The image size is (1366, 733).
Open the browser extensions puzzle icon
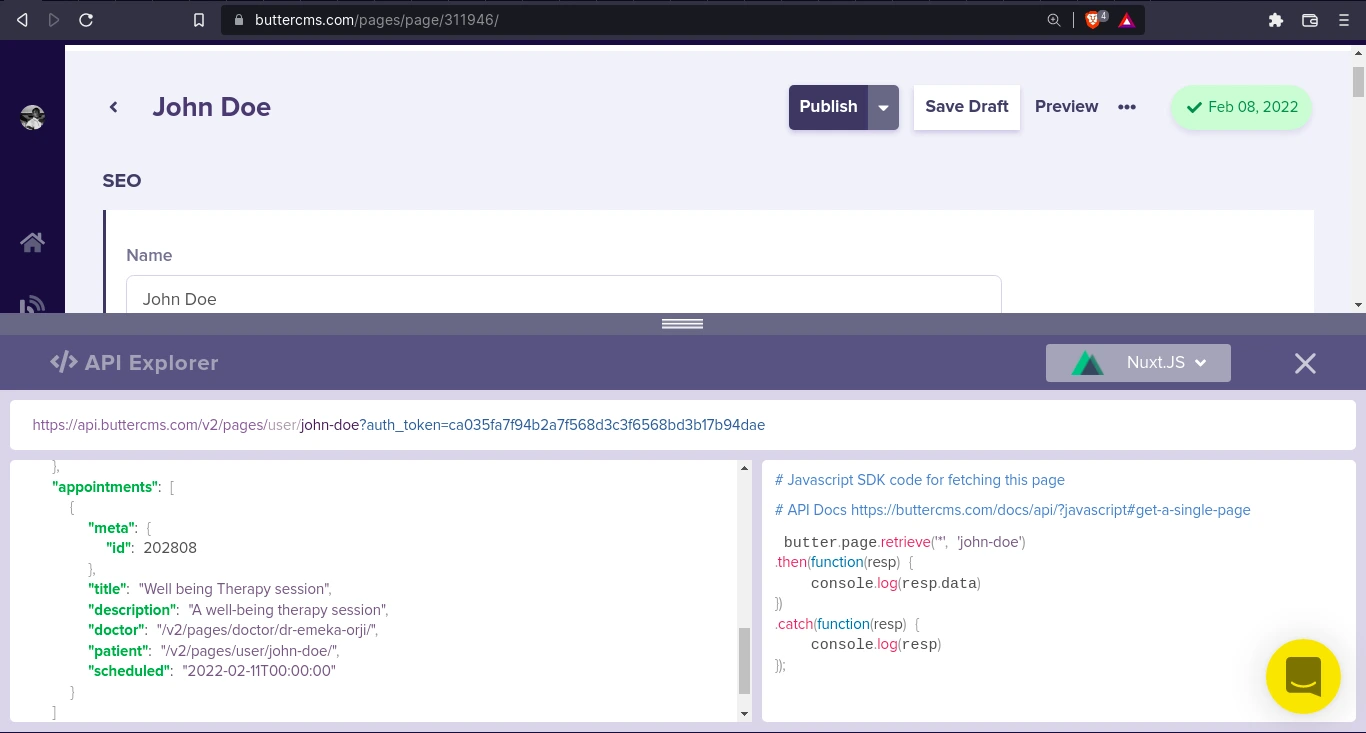[x=1276, y=20]
